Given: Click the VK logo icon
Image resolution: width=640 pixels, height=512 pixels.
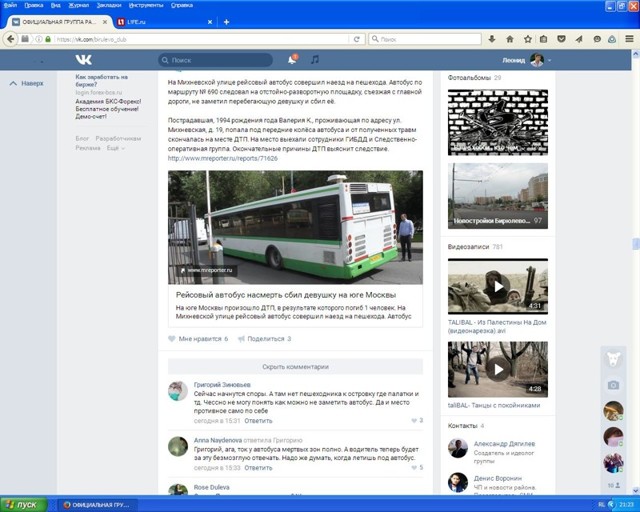Looking at the screenshot, I should (x=84, y=60).
